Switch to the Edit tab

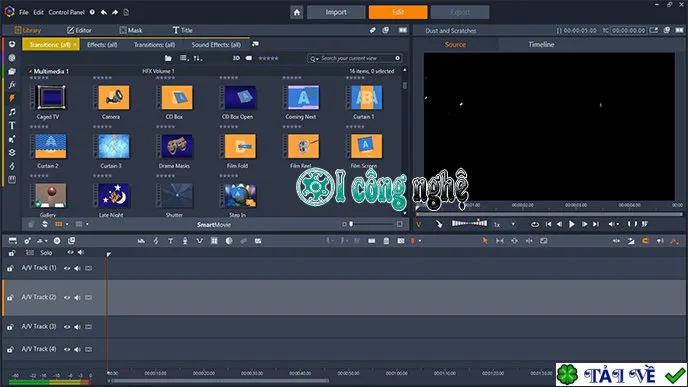tap(398, 12)
